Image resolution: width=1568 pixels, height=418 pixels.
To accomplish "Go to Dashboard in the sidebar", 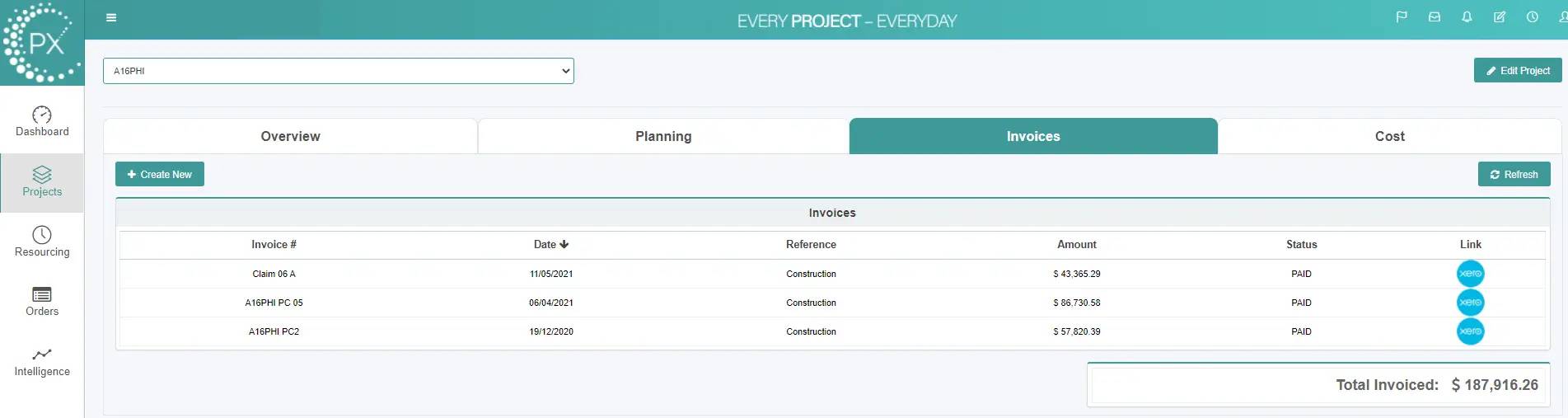I will (x=42, y=121).
